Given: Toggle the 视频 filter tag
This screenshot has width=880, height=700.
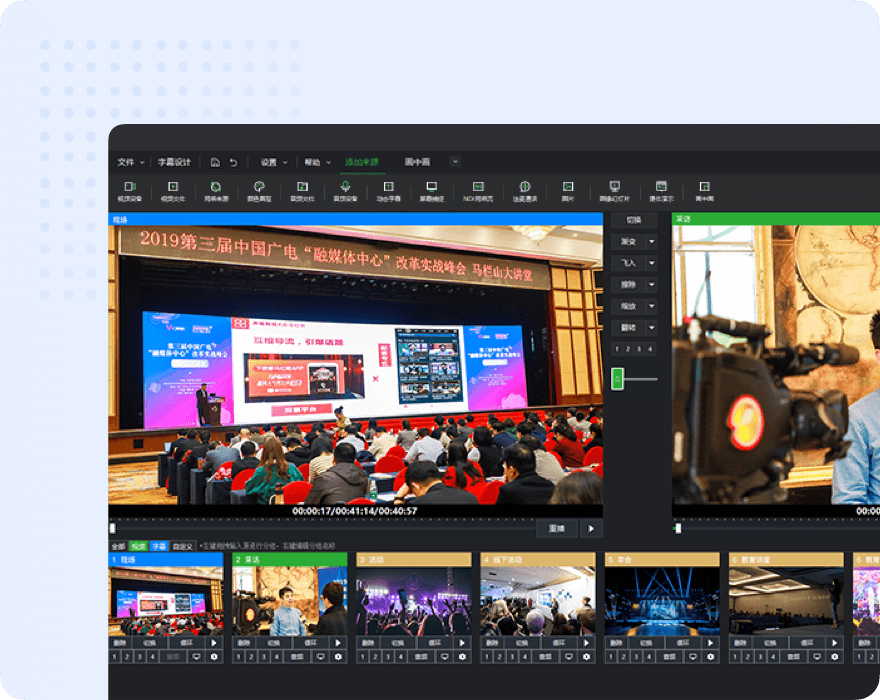Looking at the screenshot, I should 138,546.
